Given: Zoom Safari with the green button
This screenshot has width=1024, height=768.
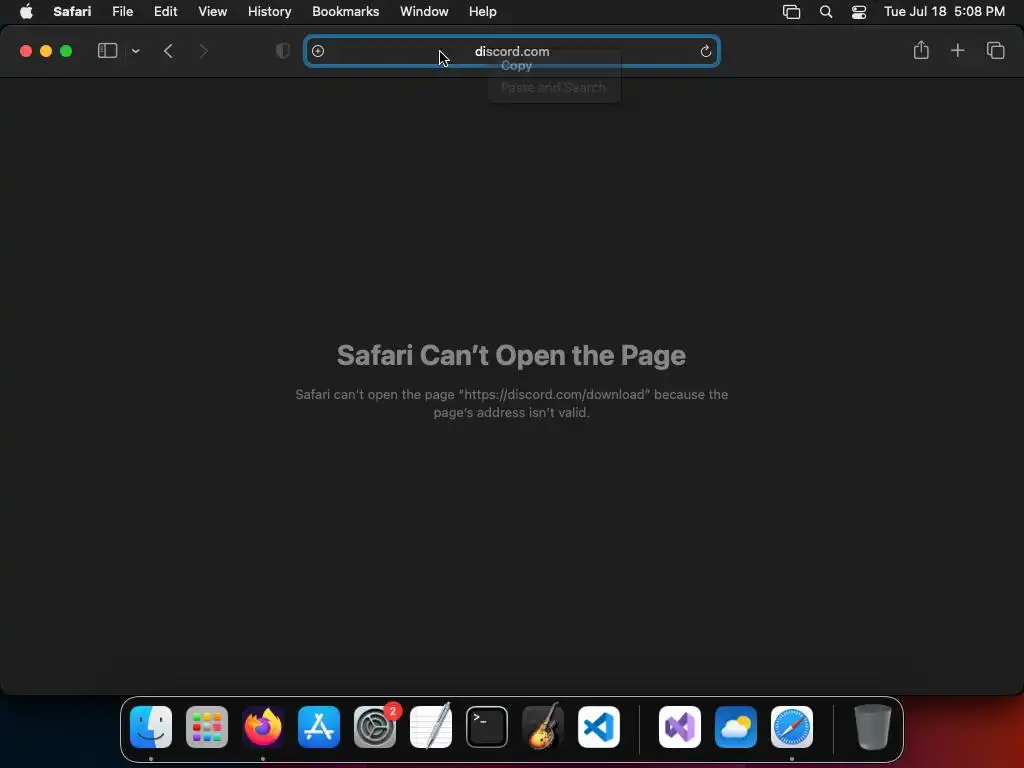Looking at the screenshot, I should [66, 51].
